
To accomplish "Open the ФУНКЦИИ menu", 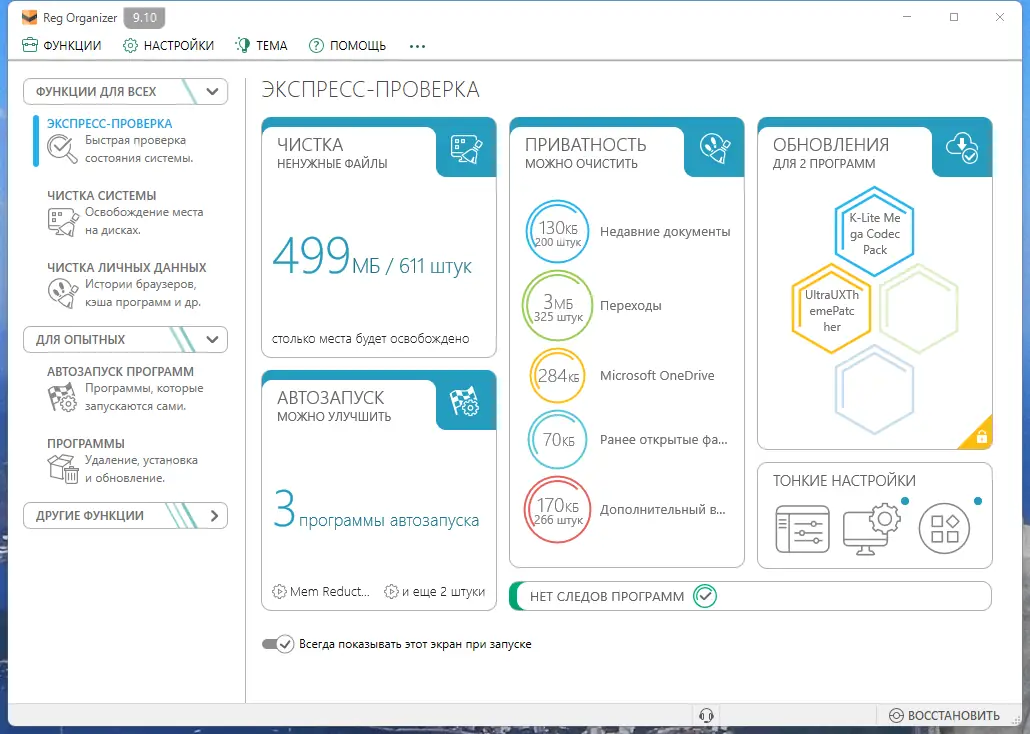I will 62,45.
